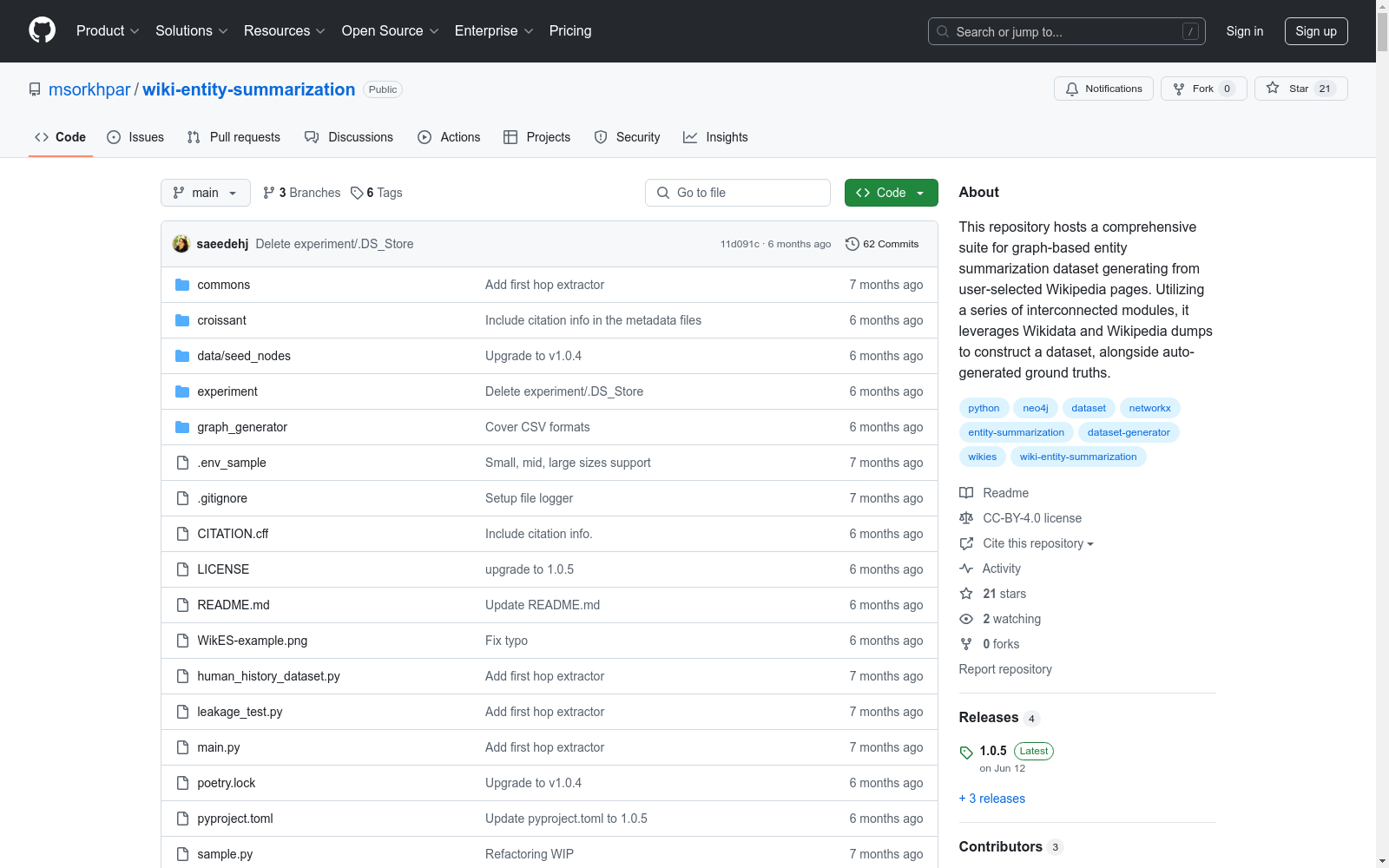Click the + 3 releases link
The image size is (1389, 868).
point(991,799)
